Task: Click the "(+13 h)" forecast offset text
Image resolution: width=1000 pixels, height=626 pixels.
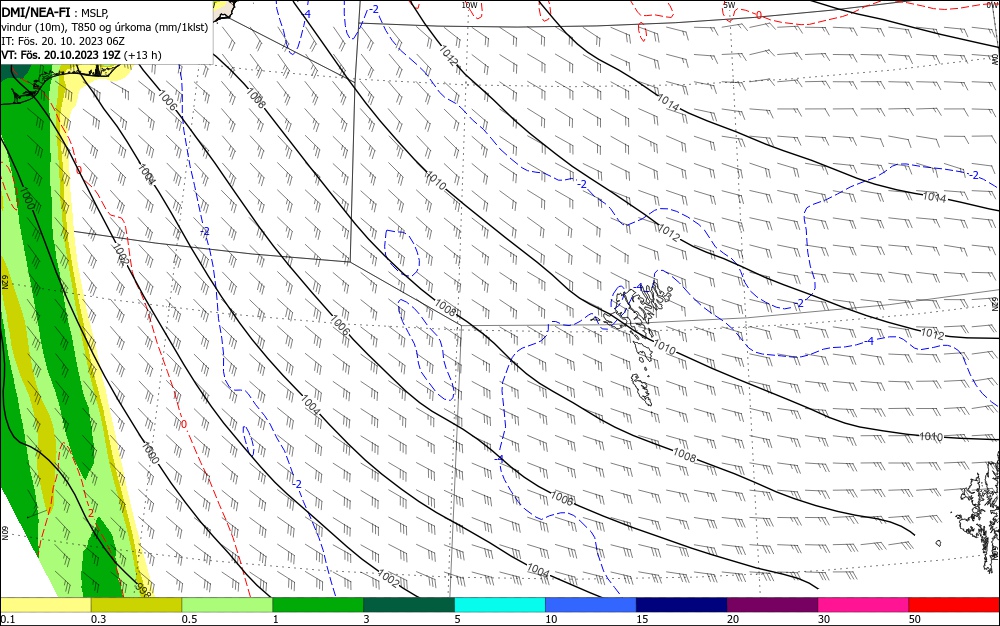Action: tap(142, 55)
